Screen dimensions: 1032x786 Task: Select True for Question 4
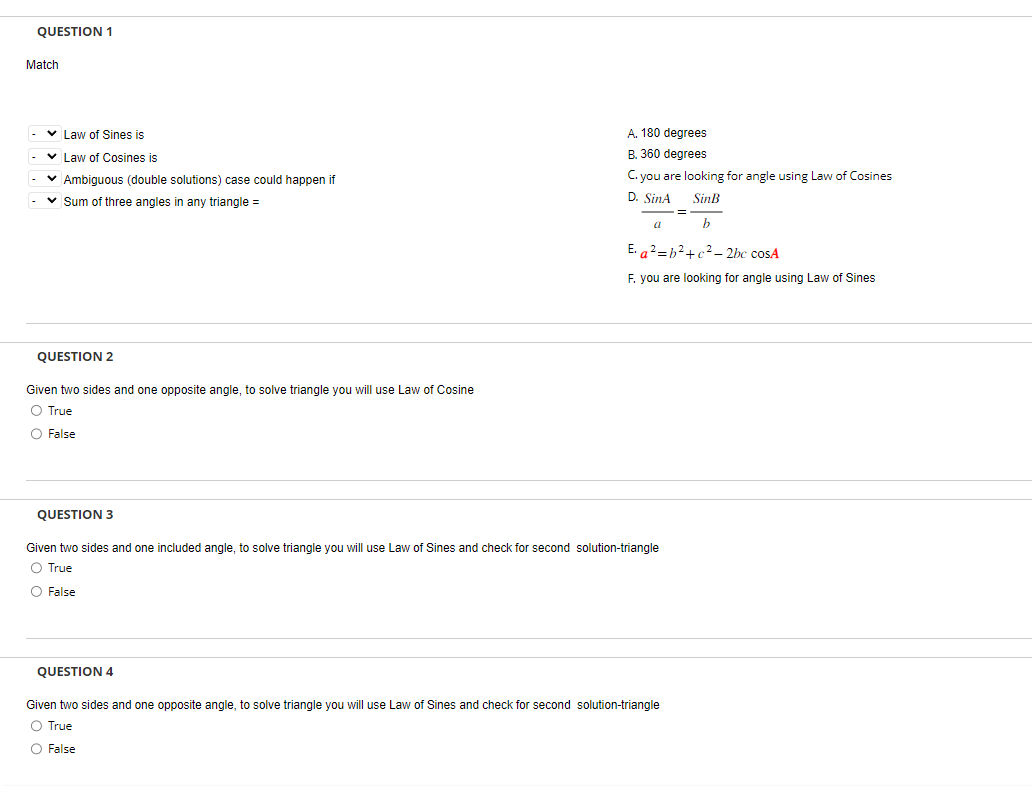[36, 725]
